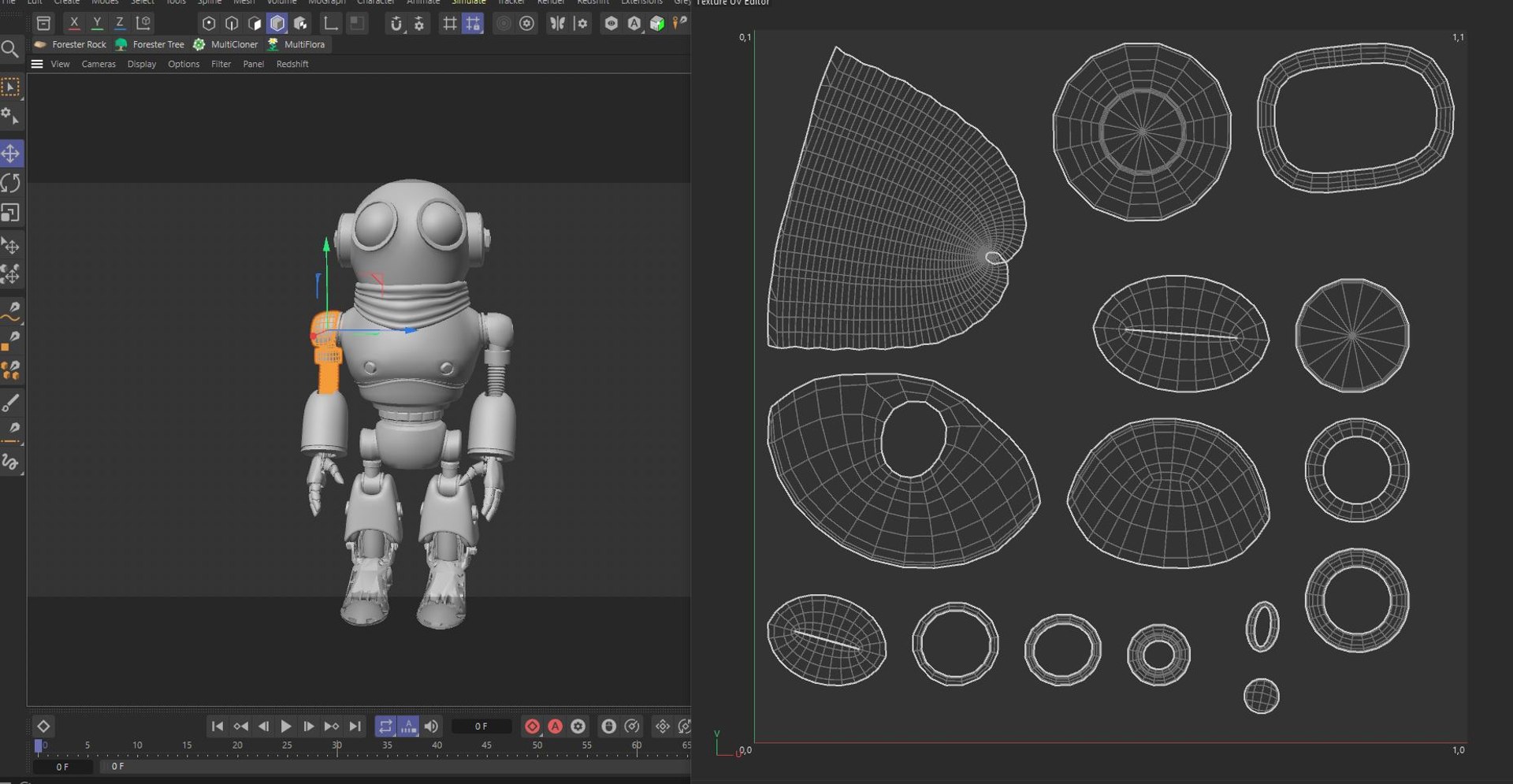The image size is (1513, 784).
Task: Select the Scale tool
Action: click(11, 214)
